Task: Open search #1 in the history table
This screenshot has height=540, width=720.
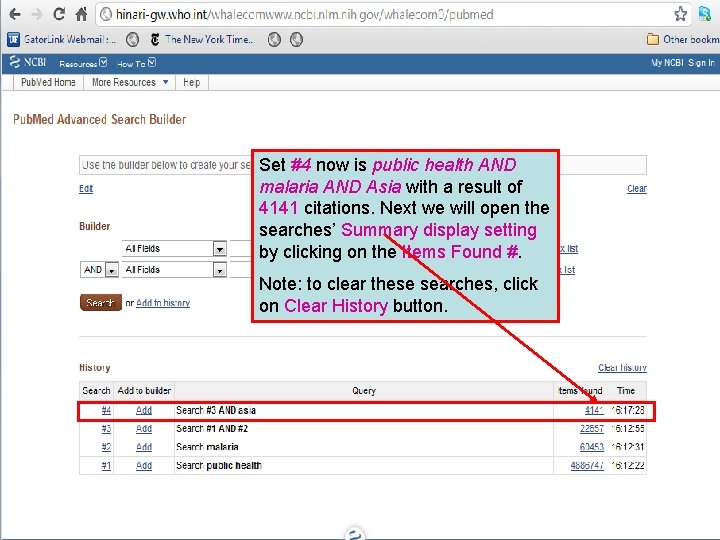Action: click(x=106, y=465)
